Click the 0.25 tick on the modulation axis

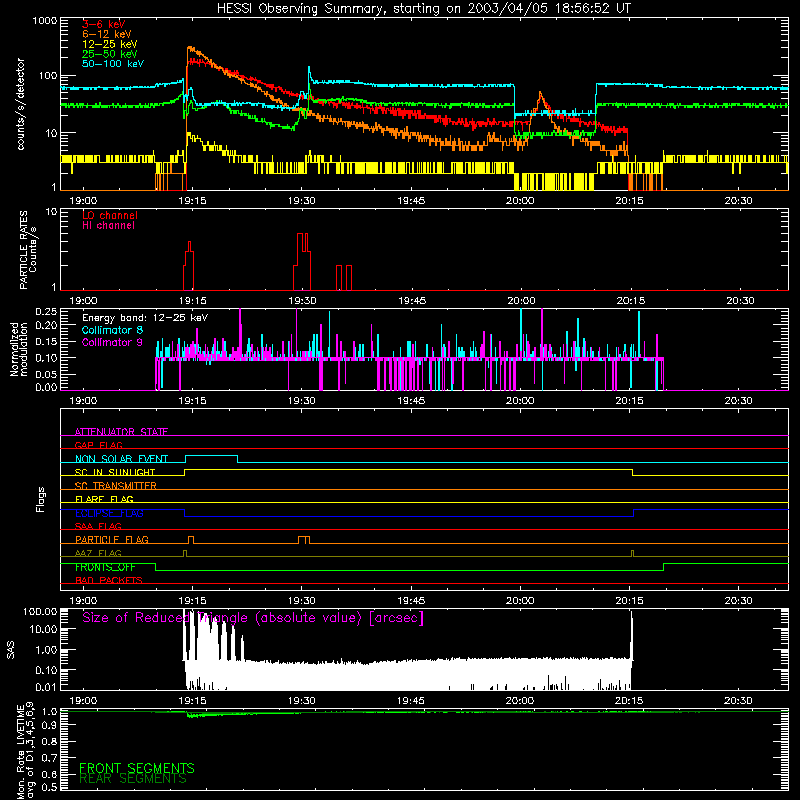[46, 312]
